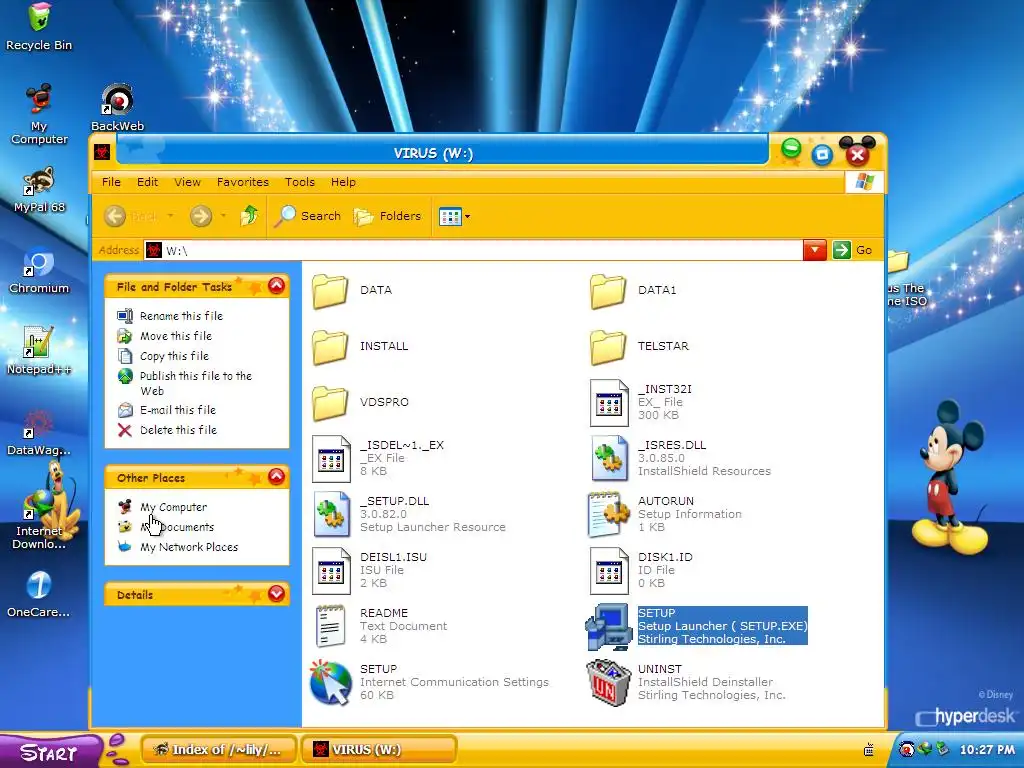Screen dimensions: 1024x768
Task: Click the SETUP Setup Launcher icon
Action: coord(608,627)
